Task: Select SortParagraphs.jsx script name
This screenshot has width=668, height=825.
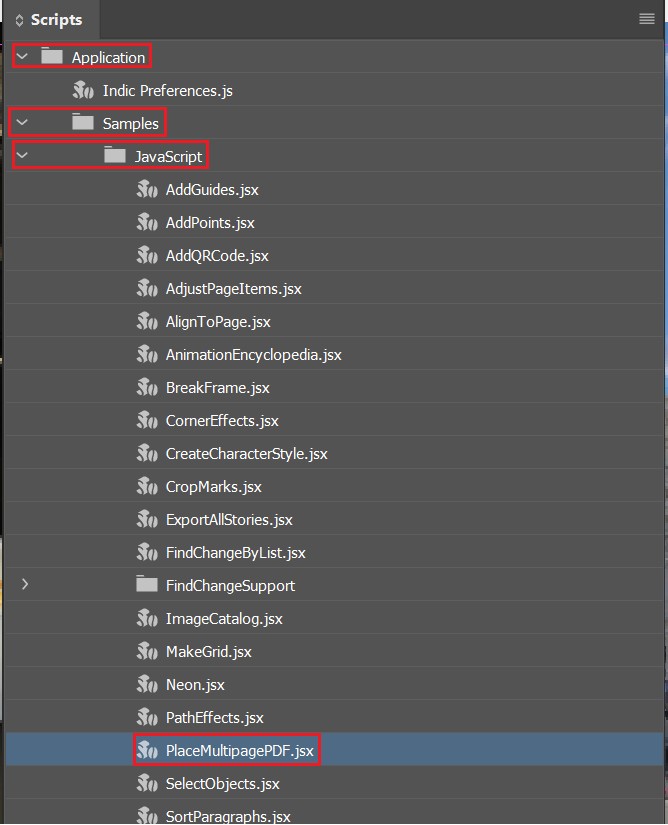Action: coord(228,817)
